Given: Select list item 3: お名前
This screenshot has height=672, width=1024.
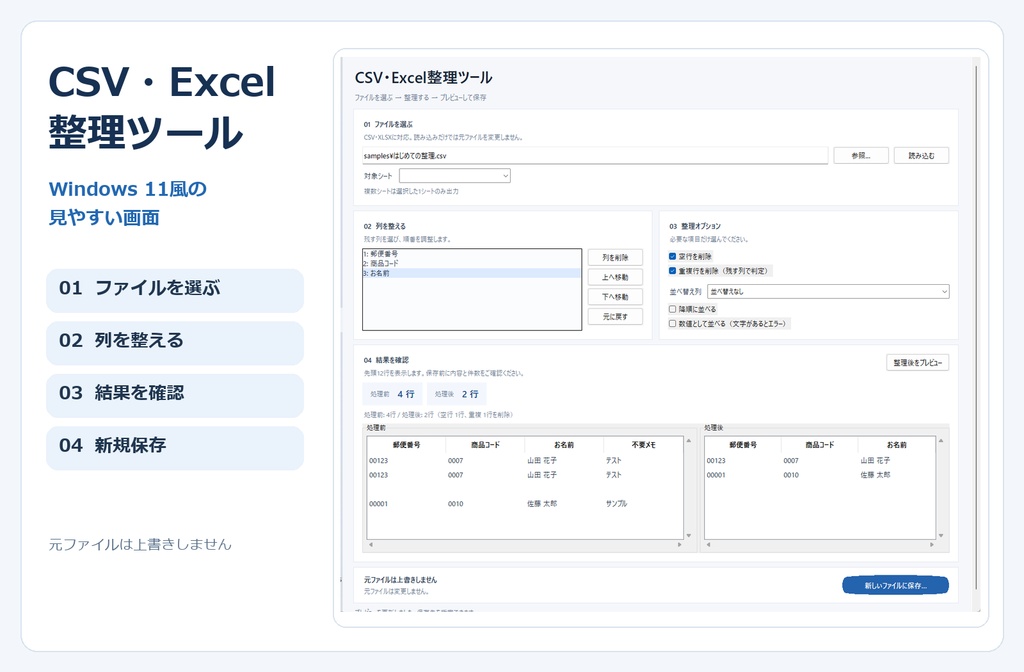Looking at the screenshot, I should tap(472, 273).
